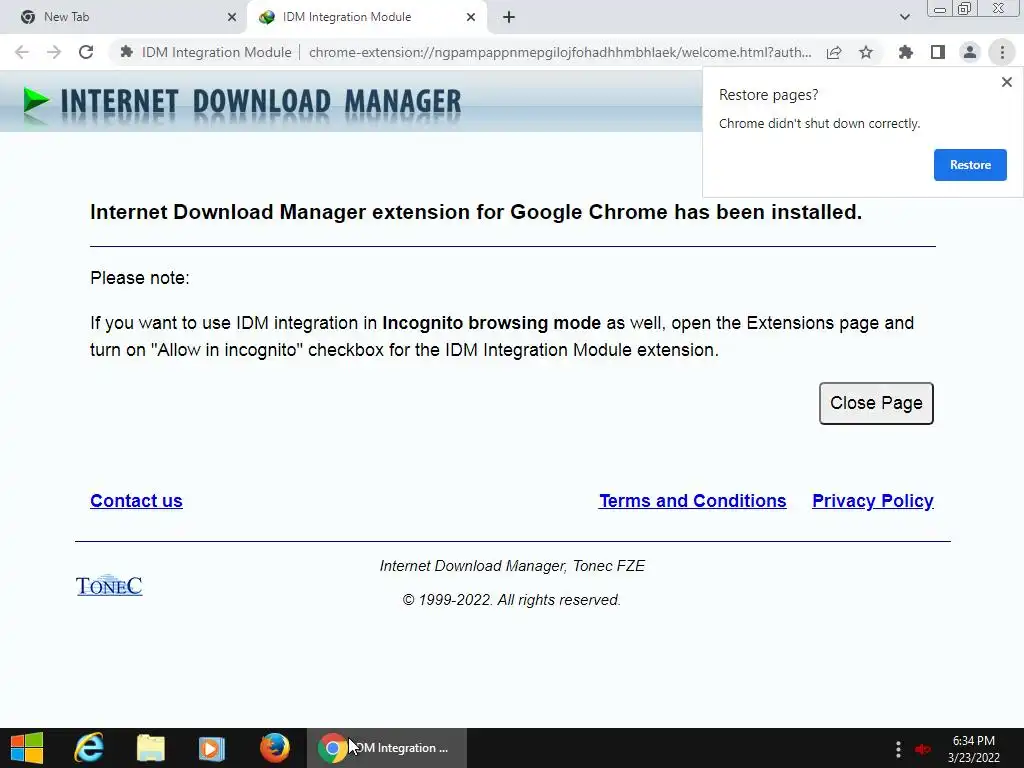1024x768 pixels.
Task: Open the Terms and Conditions link
Action: tap(692, 501)
